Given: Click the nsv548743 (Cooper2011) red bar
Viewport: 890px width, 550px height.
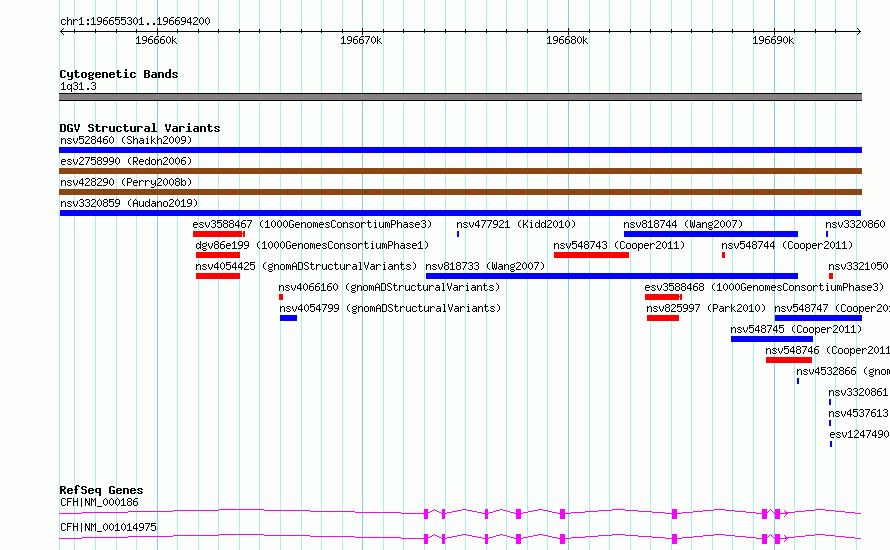Looking at the screenshot, I should point(591,255).
